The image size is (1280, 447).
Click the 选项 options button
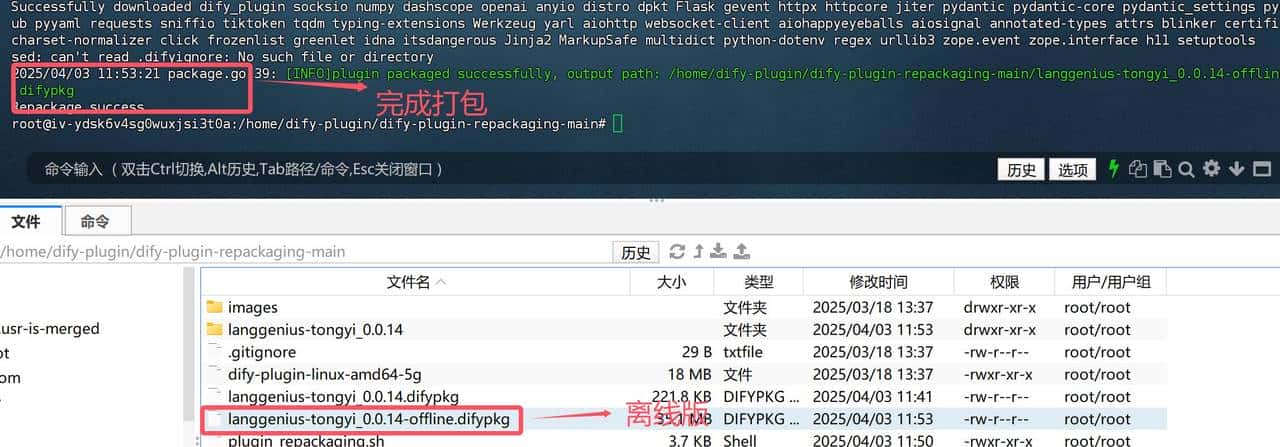(1073, 170)
